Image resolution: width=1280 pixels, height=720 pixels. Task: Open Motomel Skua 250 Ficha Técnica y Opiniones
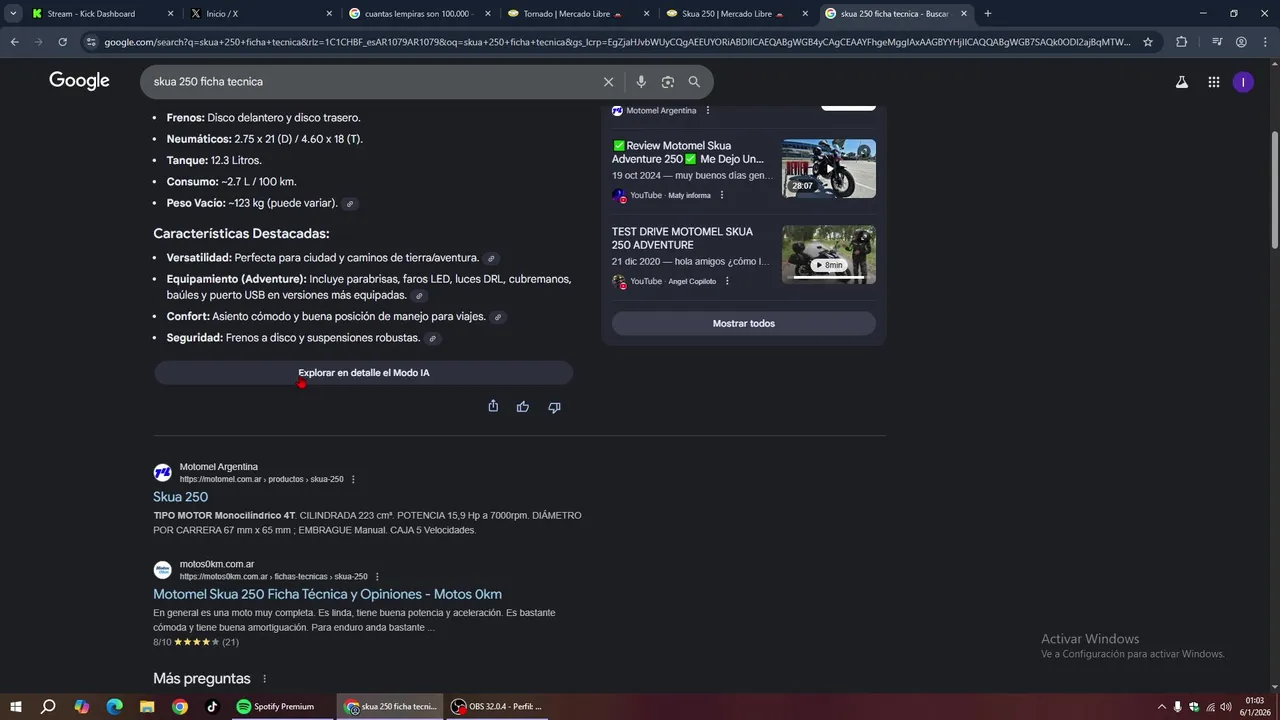pyautogui.click(x=327, y=594)
